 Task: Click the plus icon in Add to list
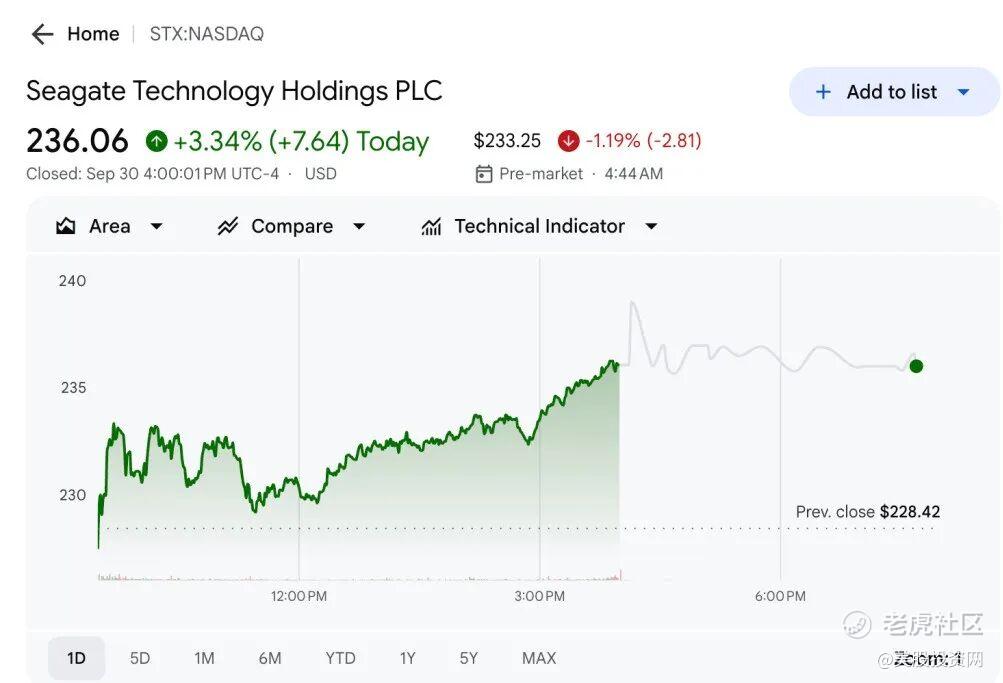pos(823,92)
